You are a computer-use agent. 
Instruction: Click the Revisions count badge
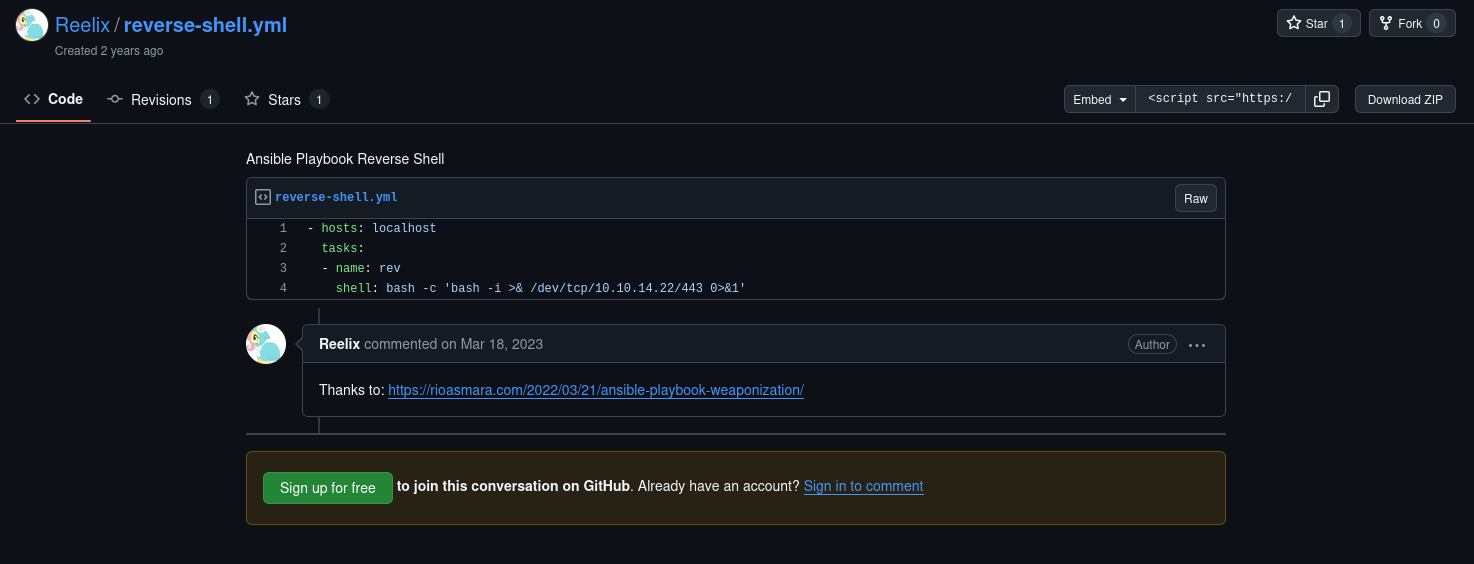210,99
